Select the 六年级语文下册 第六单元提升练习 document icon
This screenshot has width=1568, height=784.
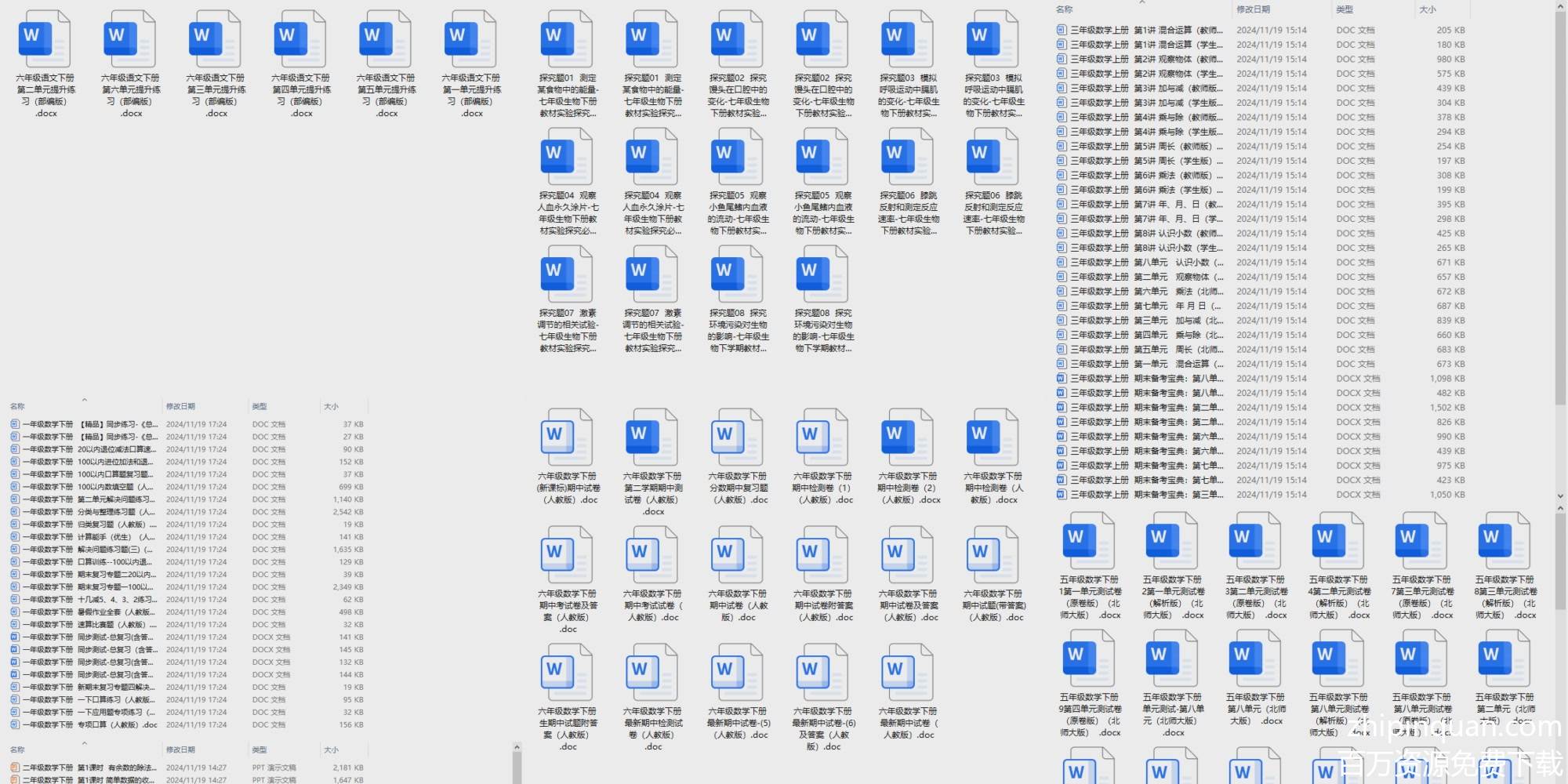(x=131, y=39)
